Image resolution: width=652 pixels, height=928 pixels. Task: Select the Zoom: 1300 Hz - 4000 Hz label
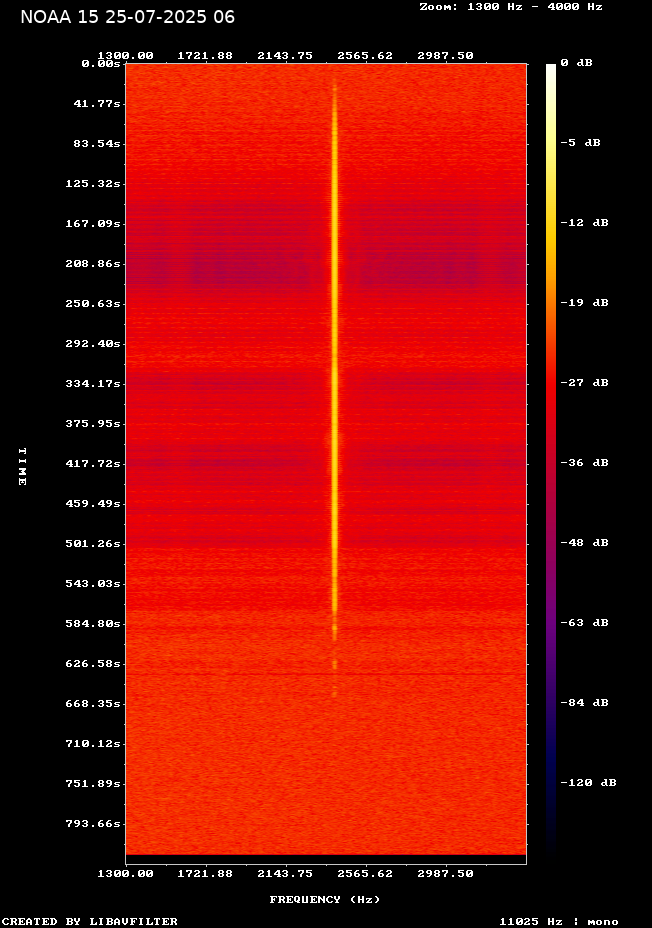[x=511, y=7]
